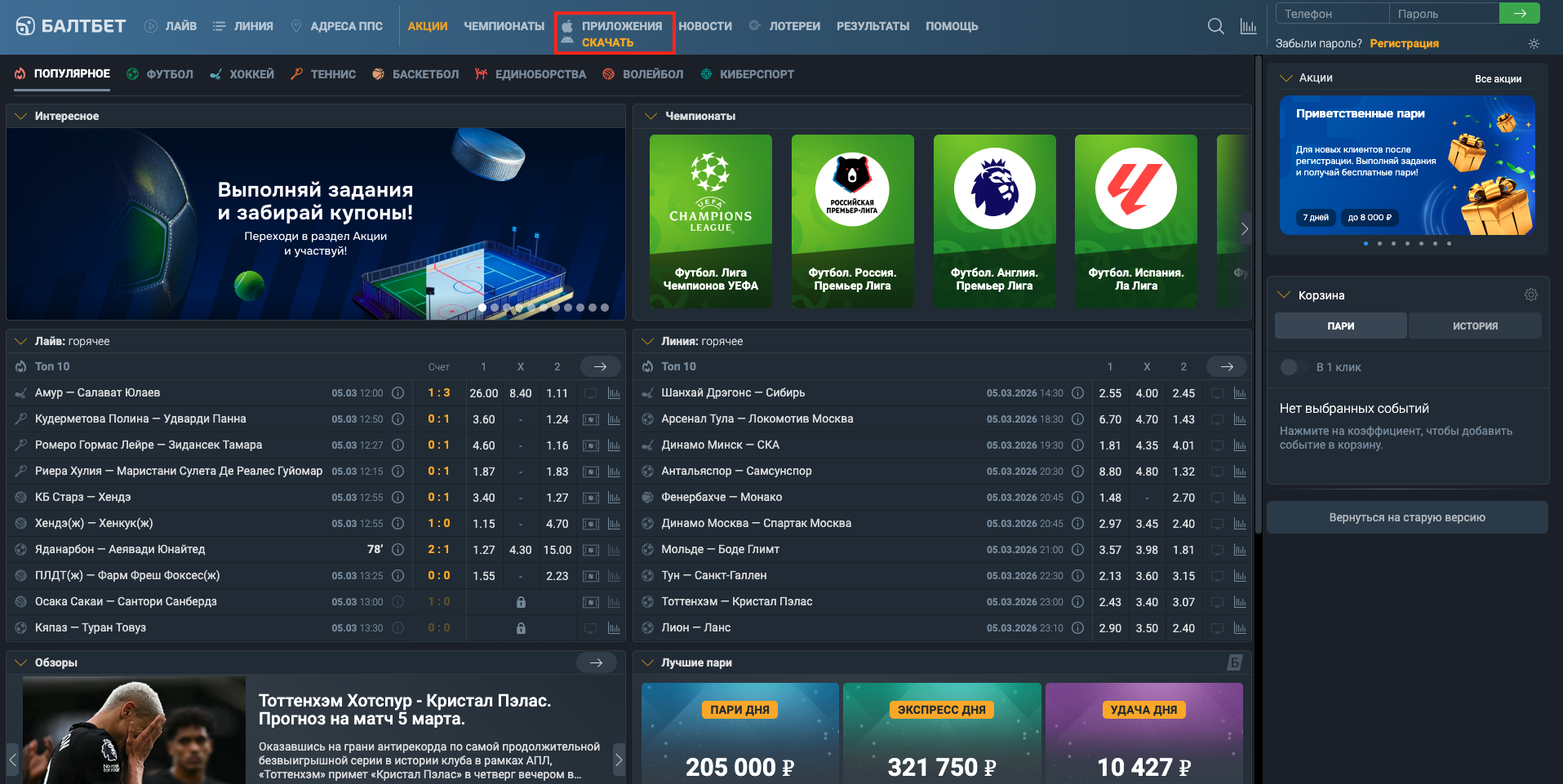
Task: Collapse the Акции sidebar panel
Action: pyautogui.click(x=1286, y=78)
